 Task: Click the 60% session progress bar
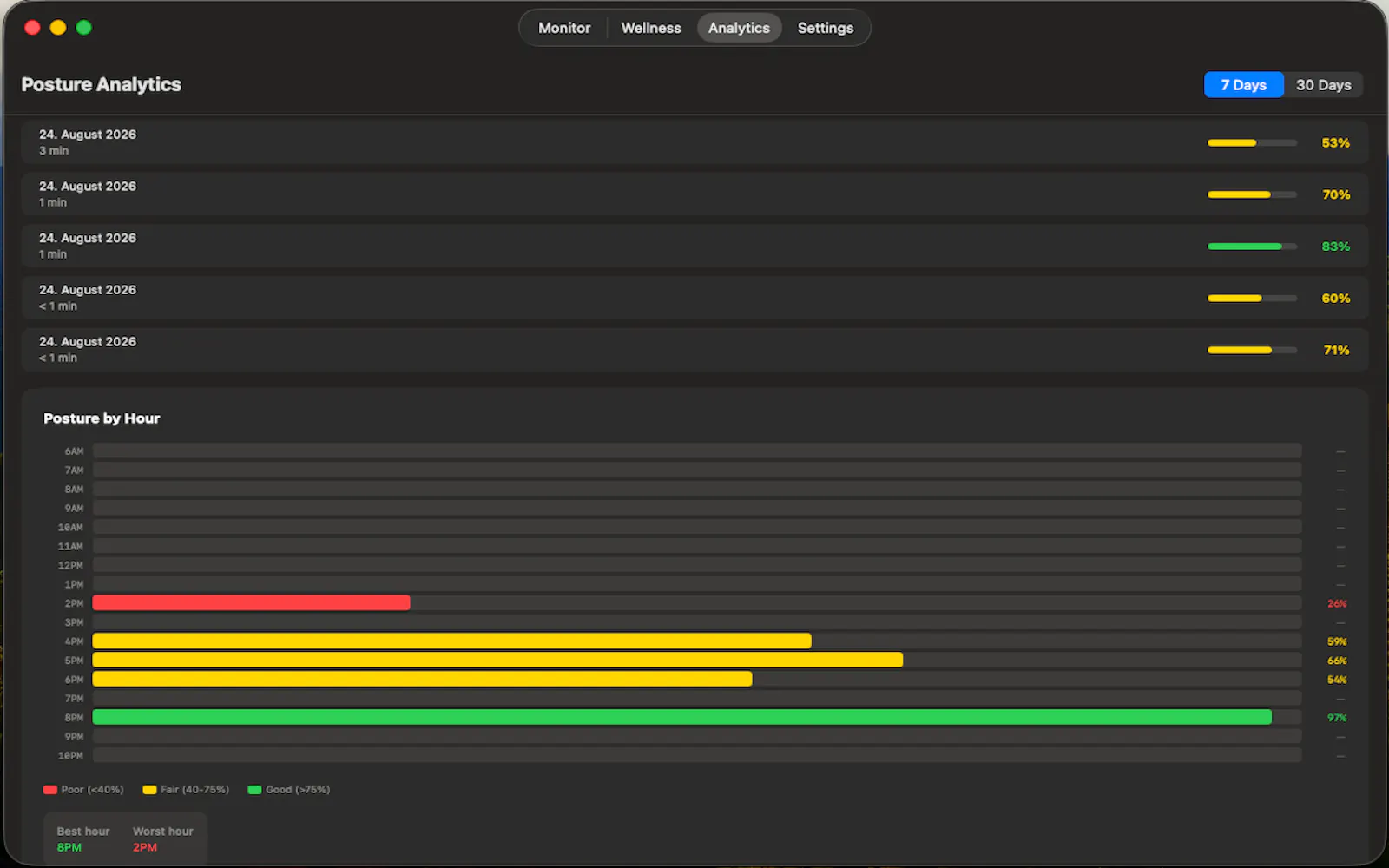coord(1252,298)
